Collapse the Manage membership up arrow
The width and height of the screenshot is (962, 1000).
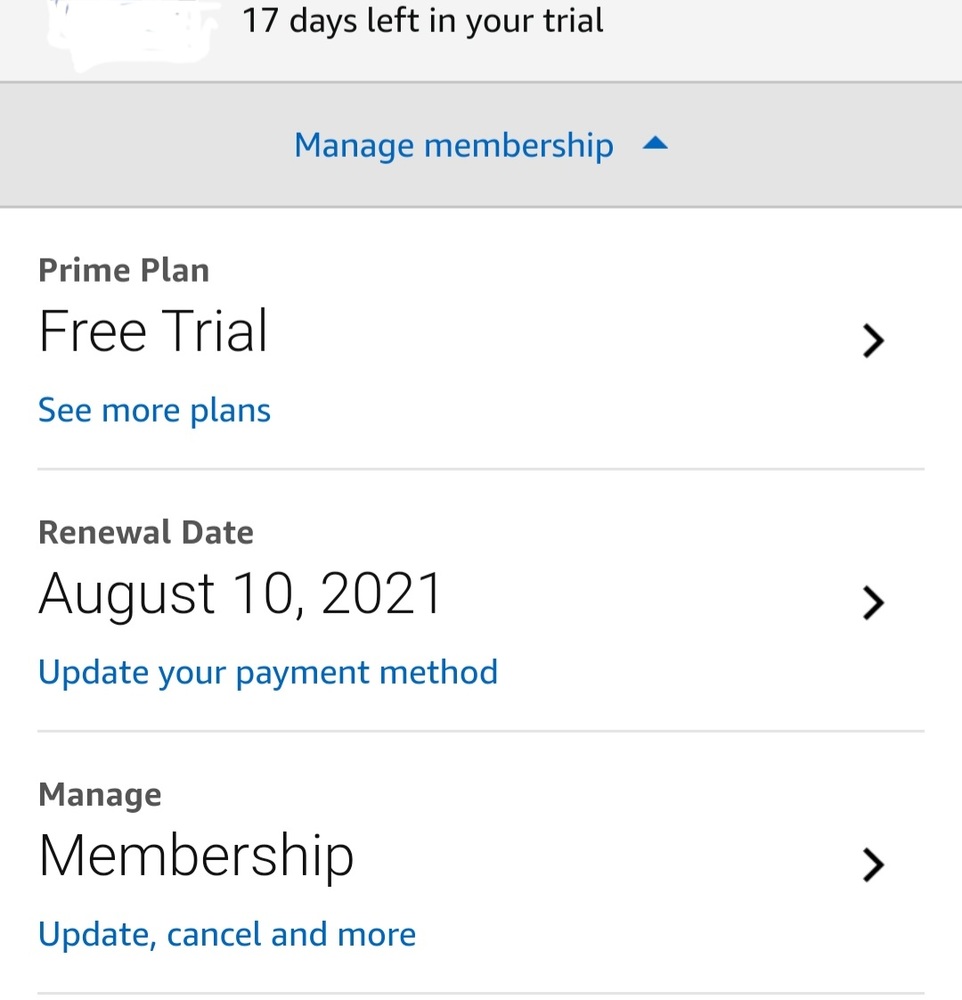tap(655, 145)
